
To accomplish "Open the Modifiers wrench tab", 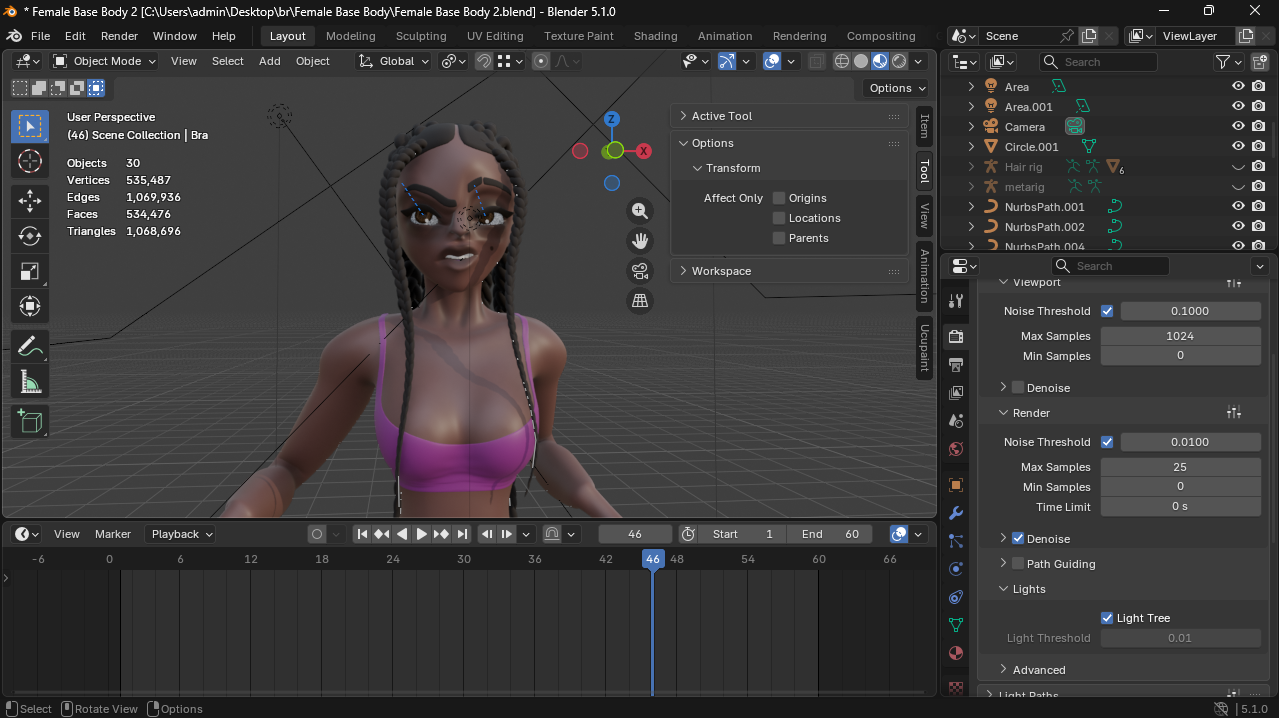I will click(956, 513).
